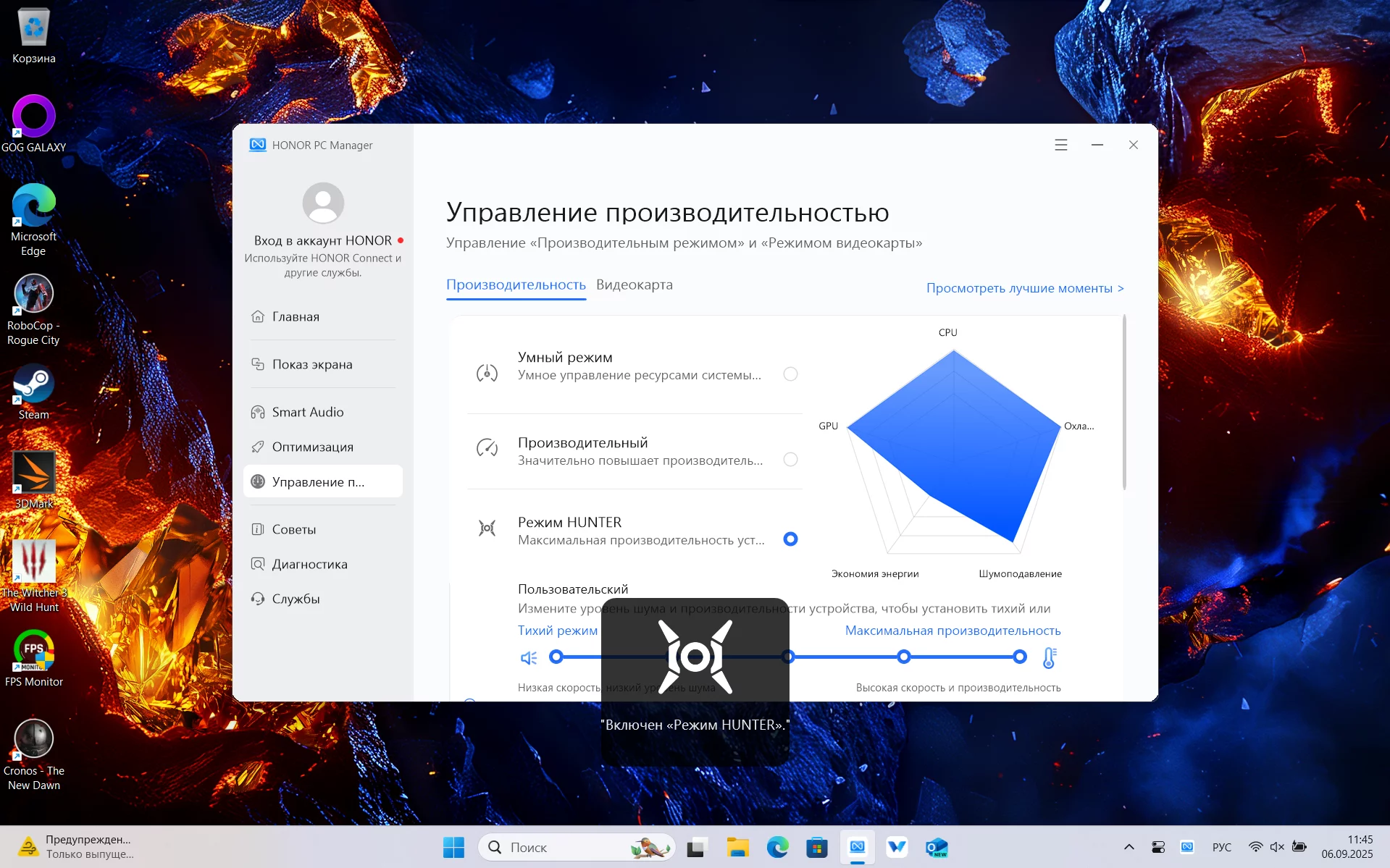Click the speaker noise icon by slider

(x=529, y=657)
